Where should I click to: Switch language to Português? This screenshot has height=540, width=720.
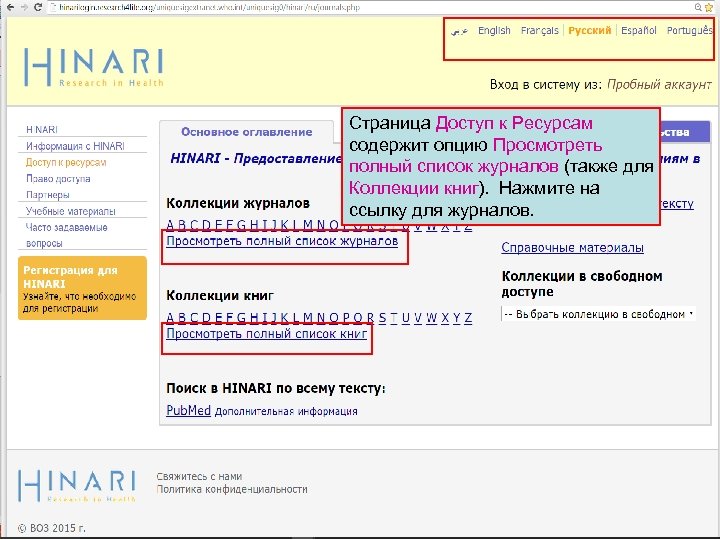[x=689, y=30]
